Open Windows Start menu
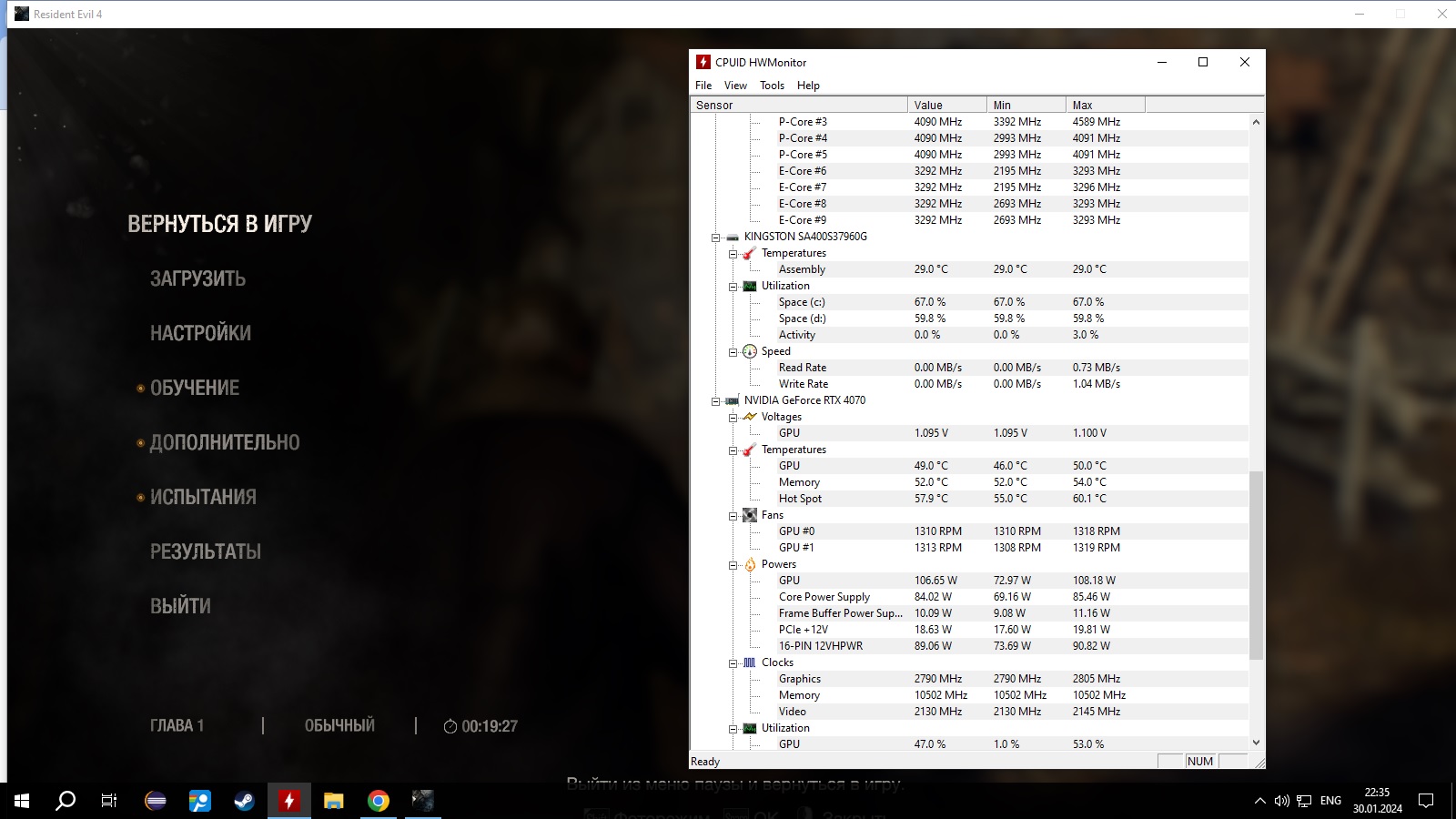 (22, 801)
